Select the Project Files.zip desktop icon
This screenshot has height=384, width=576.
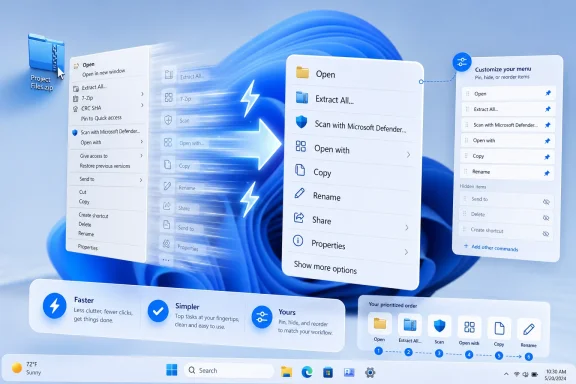click(x=46, y=62)
